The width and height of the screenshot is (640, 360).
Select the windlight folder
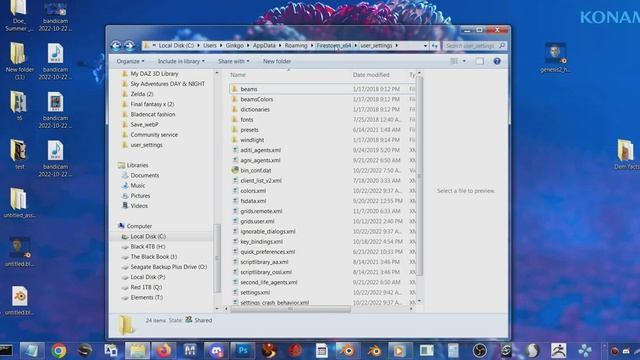point(252,140)
